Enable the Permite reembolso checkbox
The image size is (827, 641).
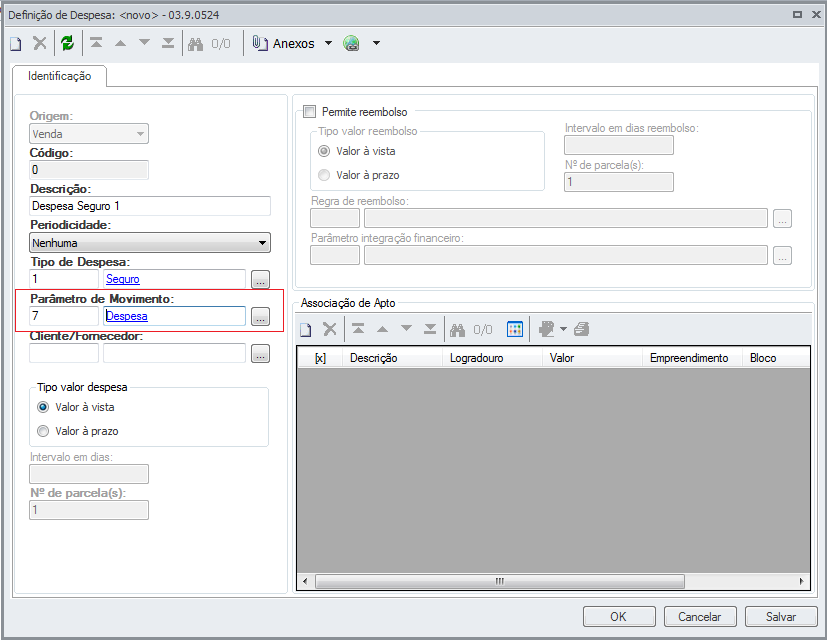(x=309, y=112)
